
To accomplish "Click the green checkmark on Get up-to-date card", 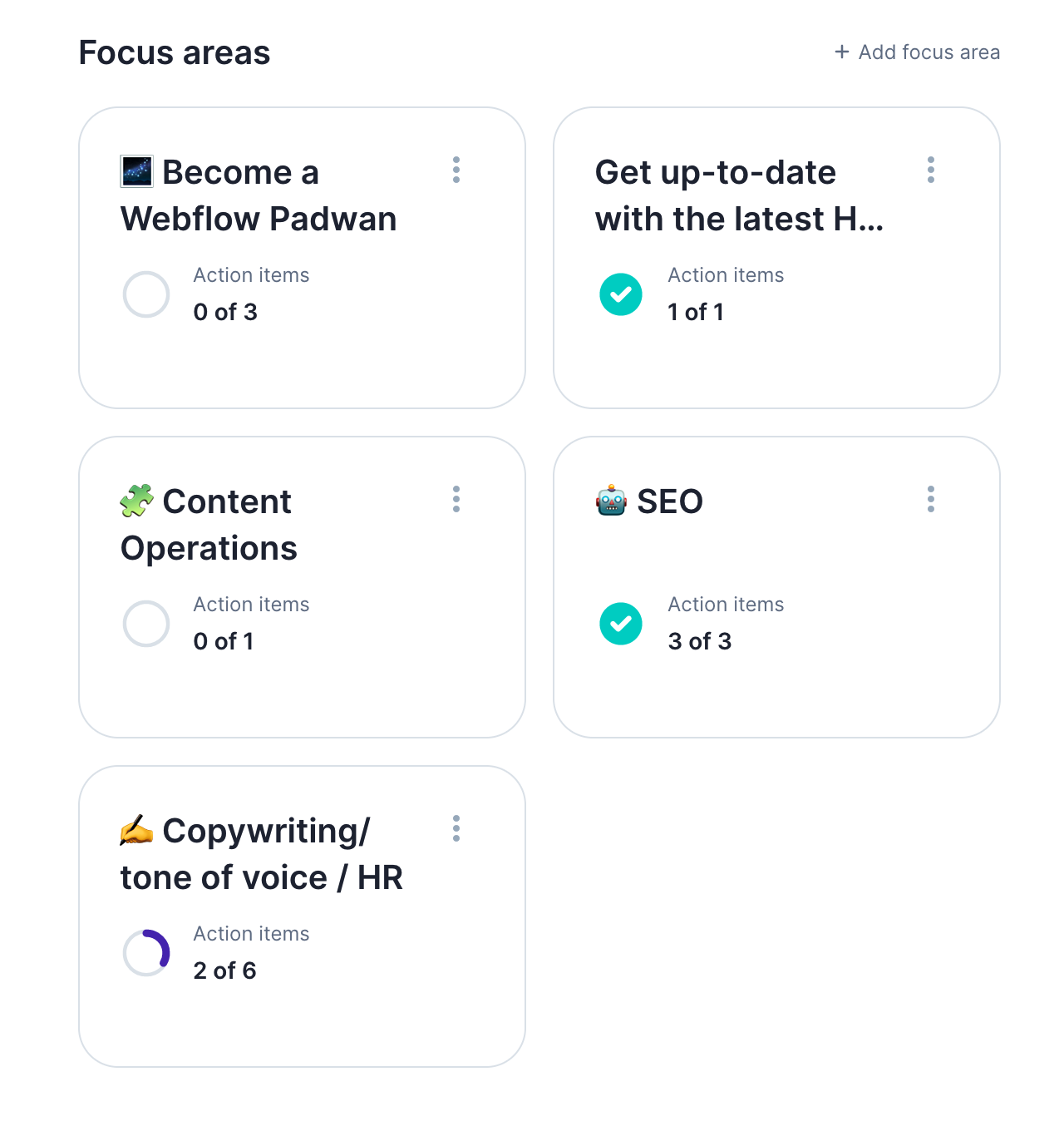I will tap(621, 294).
